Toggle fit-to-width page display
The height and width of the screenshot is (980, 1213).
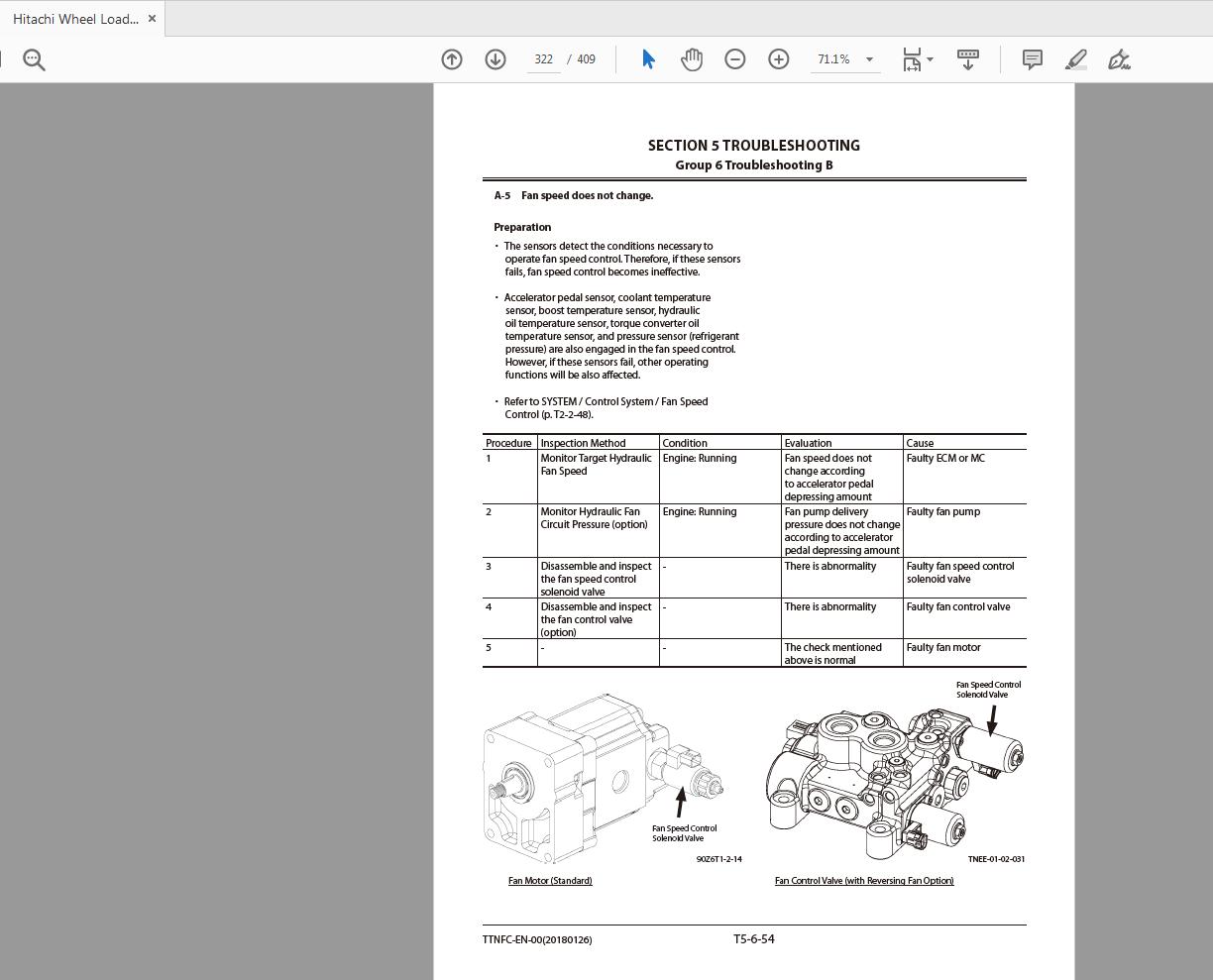pos(911,59)
